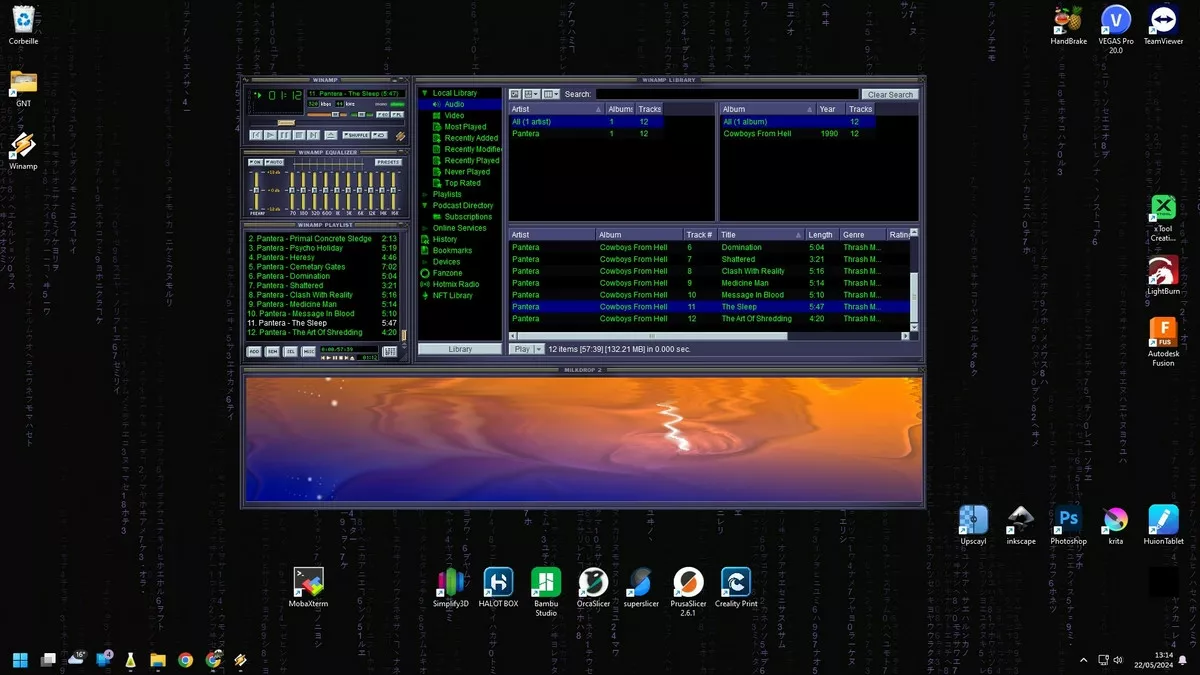The image size is (1200, 675).
Task: Collapse the Podcast Directory section
Action: click(x=427, y=205)
